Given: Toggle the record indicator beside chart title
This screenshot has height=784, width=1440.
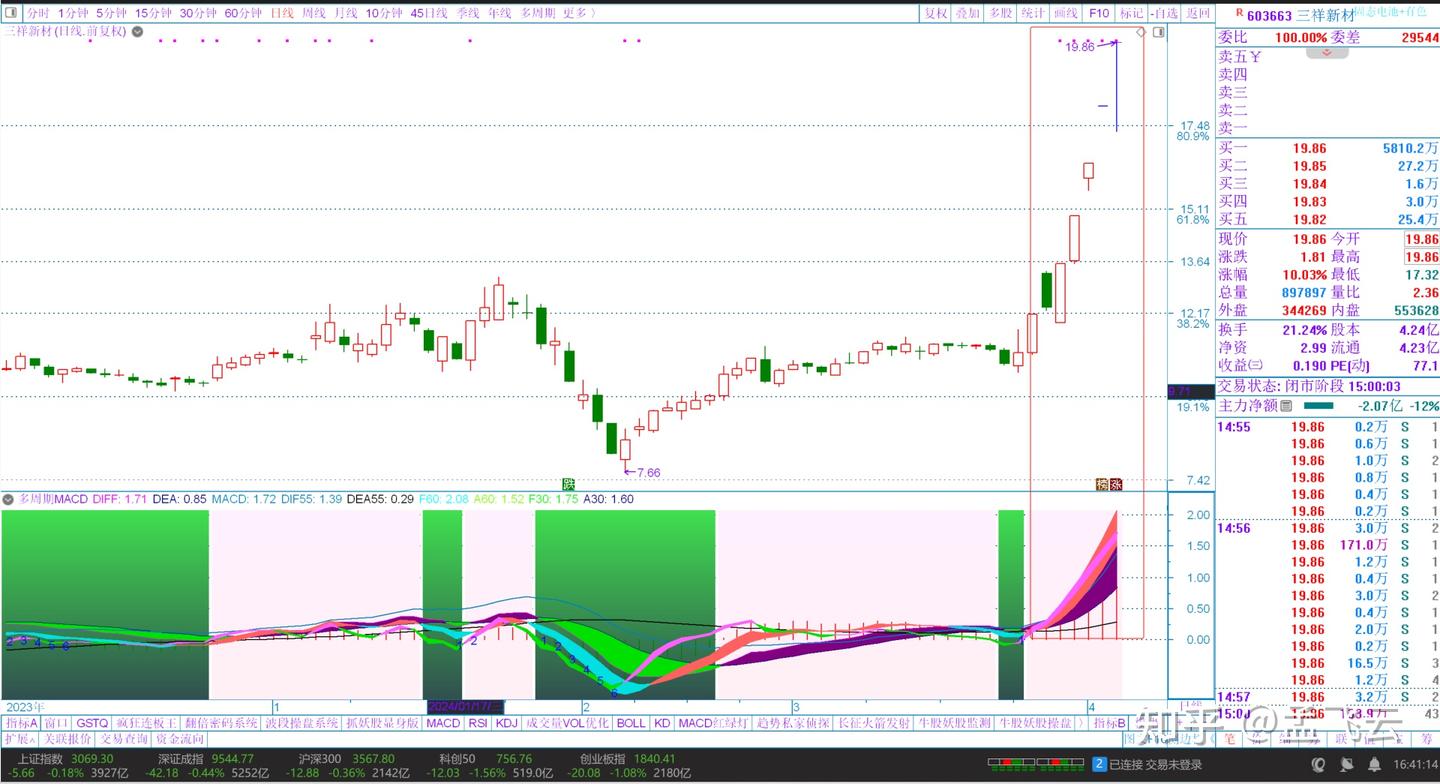Looking at the screenshot, I should point(136,31).
